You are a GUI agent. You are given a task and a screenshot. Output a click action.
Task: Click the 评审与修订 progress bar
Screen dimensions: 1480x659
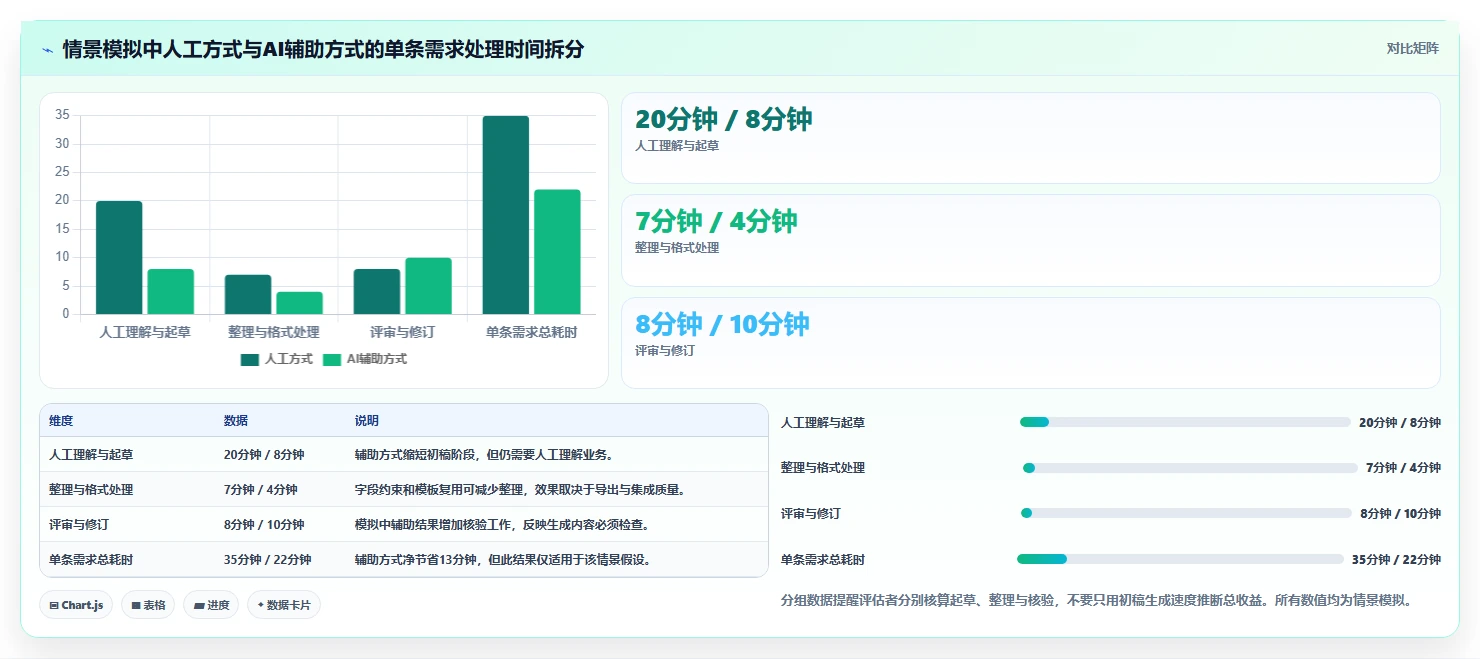1185,513
